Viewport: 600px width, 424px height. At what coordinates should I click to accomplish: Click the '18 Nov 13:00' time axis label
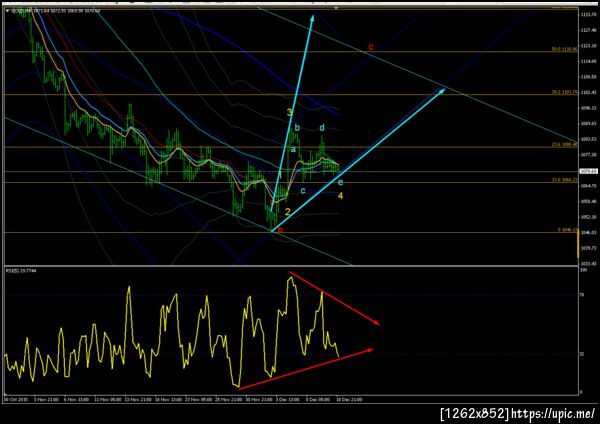[168, 399]
